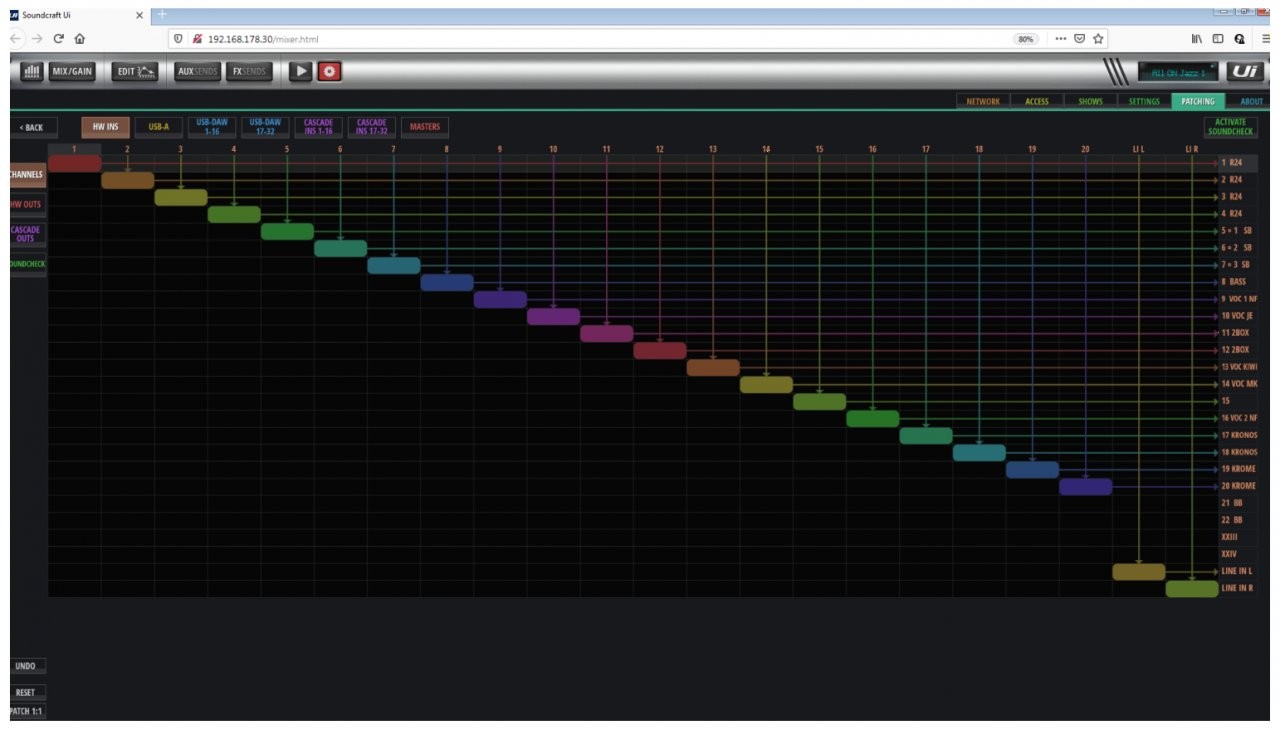Select the blue patch node on input 8

pos(447,282)
